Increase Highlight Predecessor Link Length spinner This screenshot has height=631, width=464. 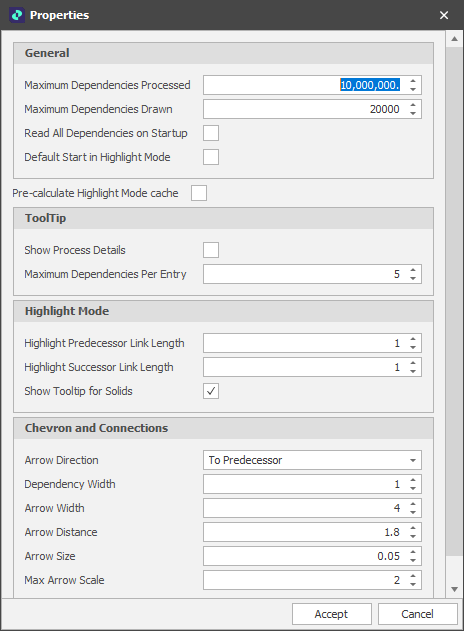(x=413, y=339)
